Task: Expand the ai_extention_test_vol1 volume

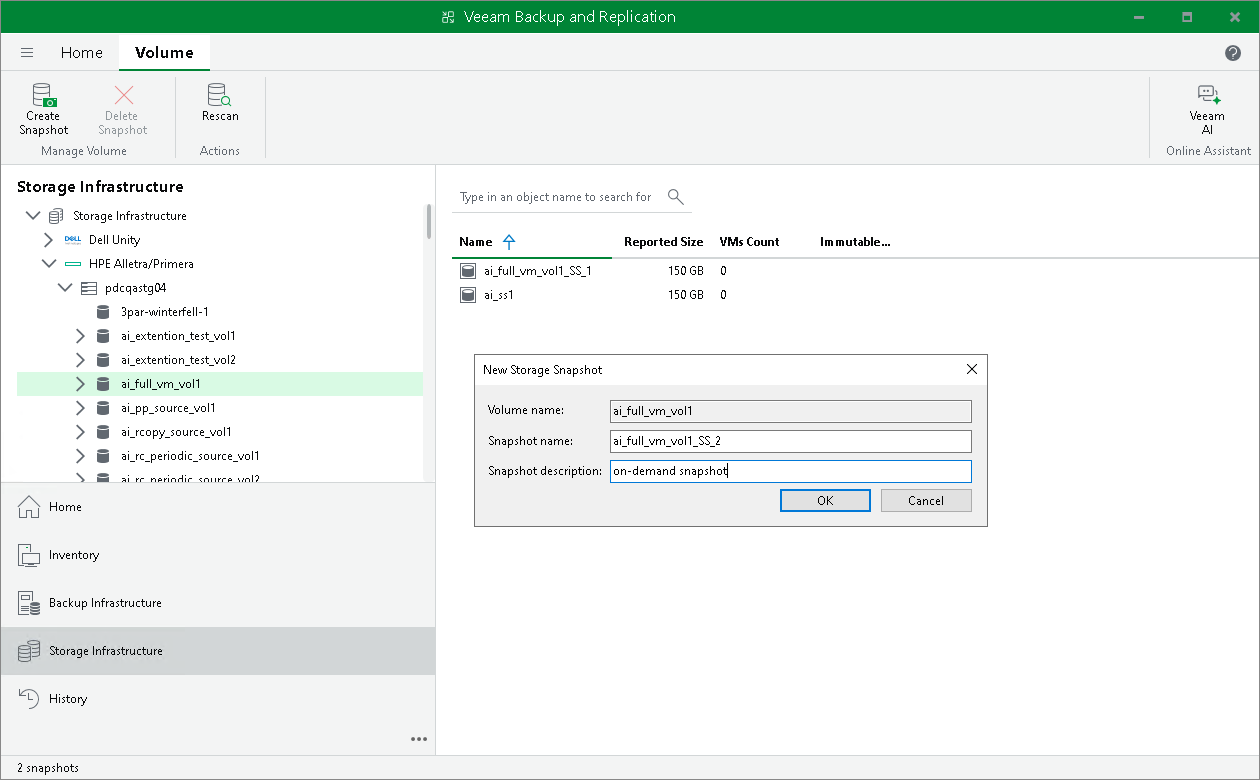Action: click(81, 336)
